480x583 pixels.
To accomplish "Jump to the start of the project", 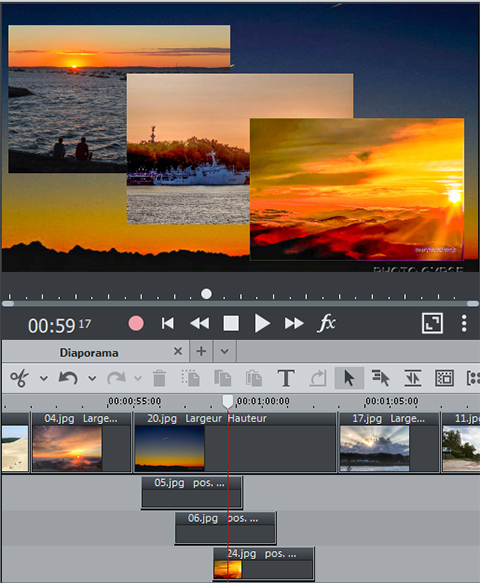I will click(x=168, y=323).
